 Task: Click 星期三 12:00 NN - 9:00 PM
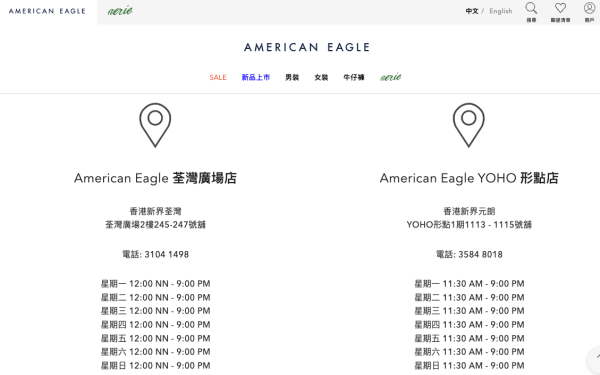pos(155,311)
